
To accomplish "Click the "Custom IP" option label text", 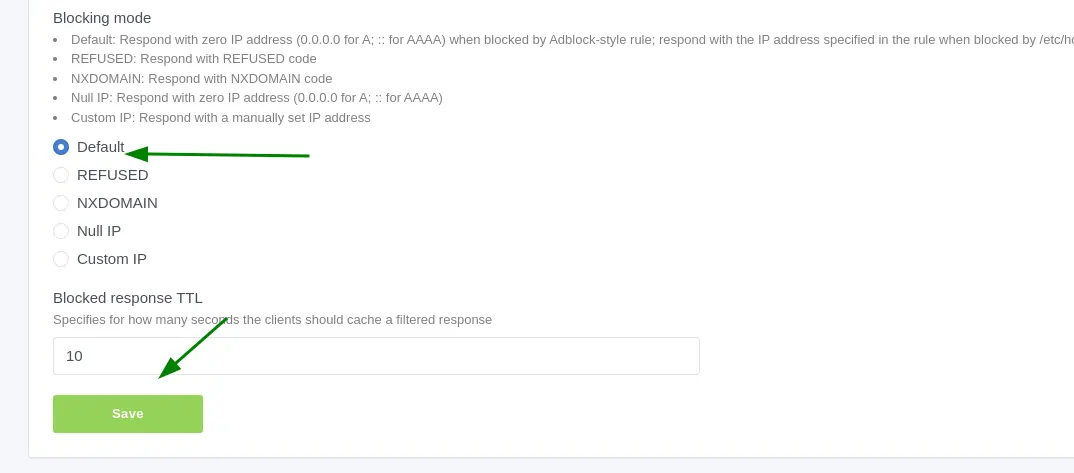I will tap(112, 259).
